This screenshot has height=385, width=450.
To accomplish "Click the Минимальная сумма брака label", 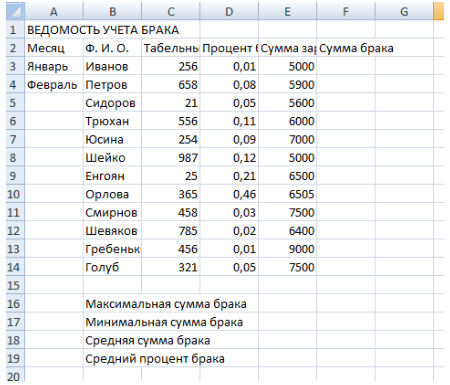I will point(164,322).
